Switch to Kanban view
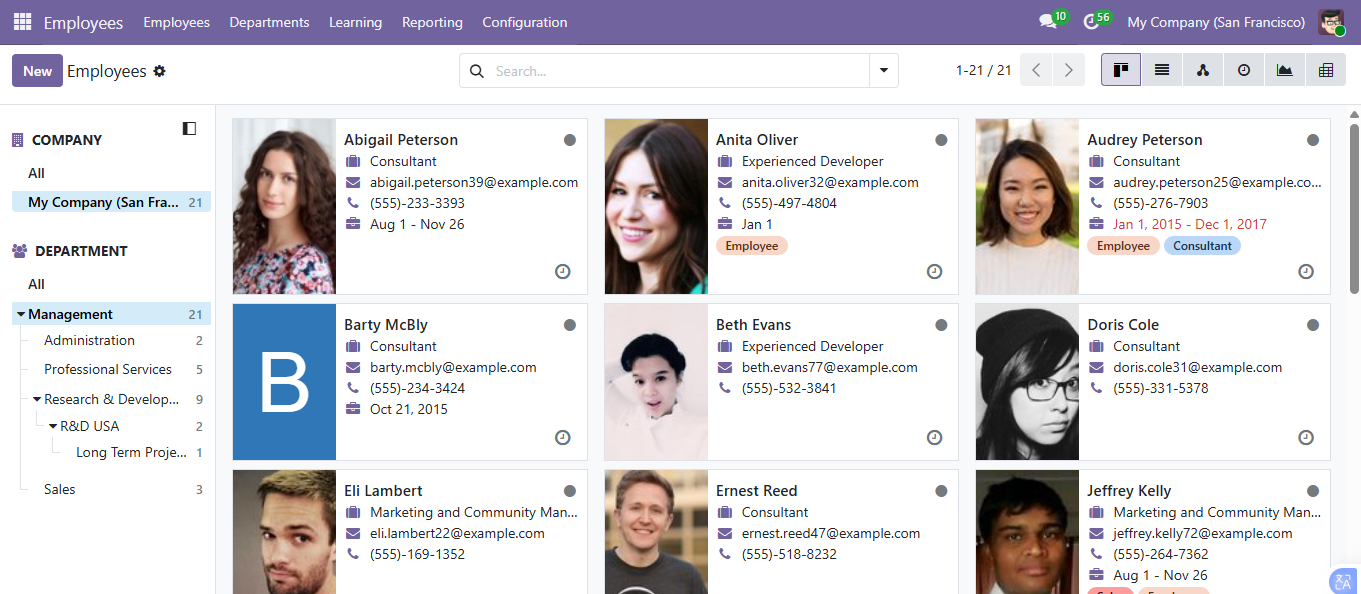 1121,70
